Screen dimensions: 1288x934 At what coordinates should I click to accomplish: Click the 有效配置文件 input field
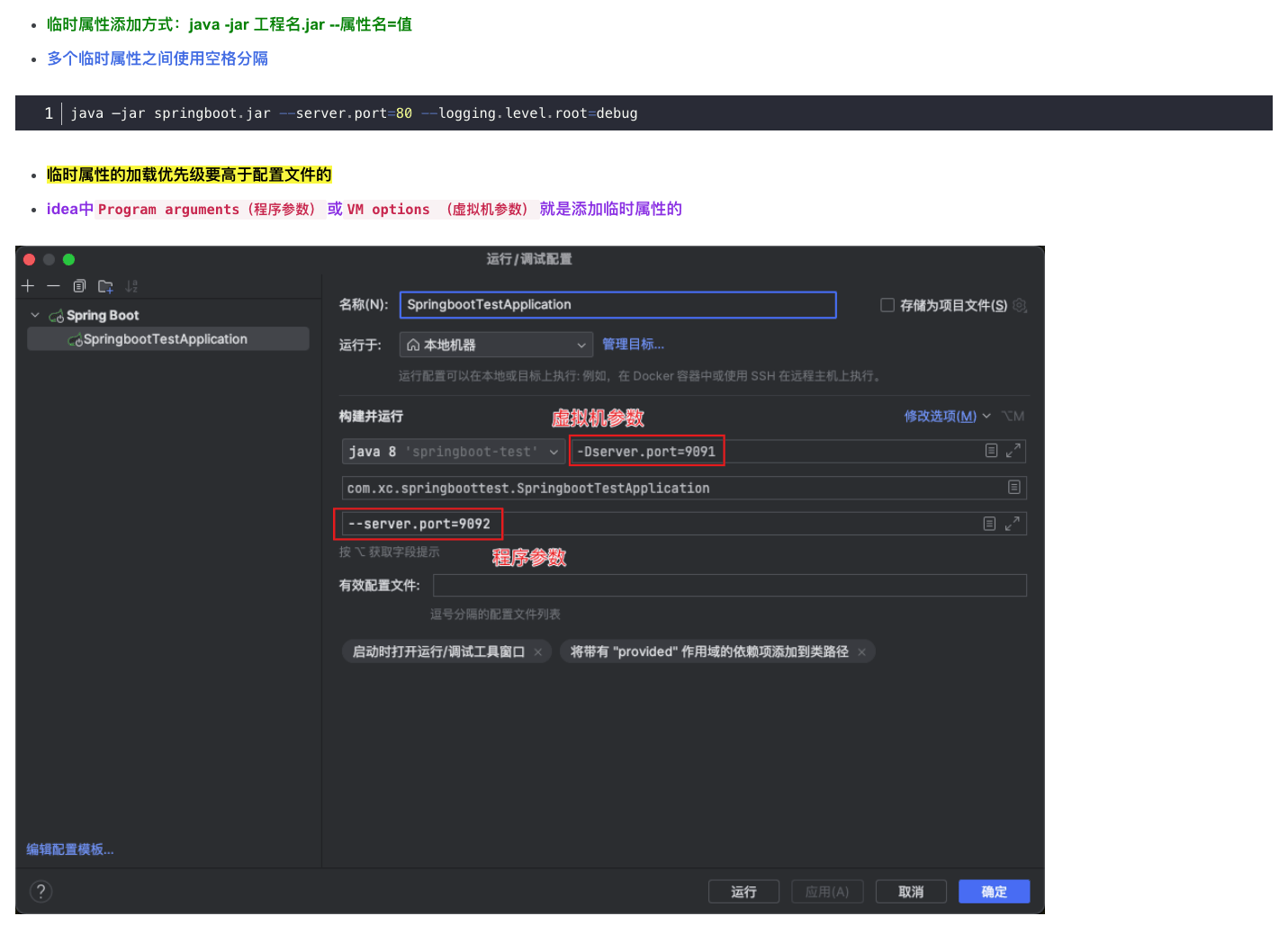(x=729, y=585)
